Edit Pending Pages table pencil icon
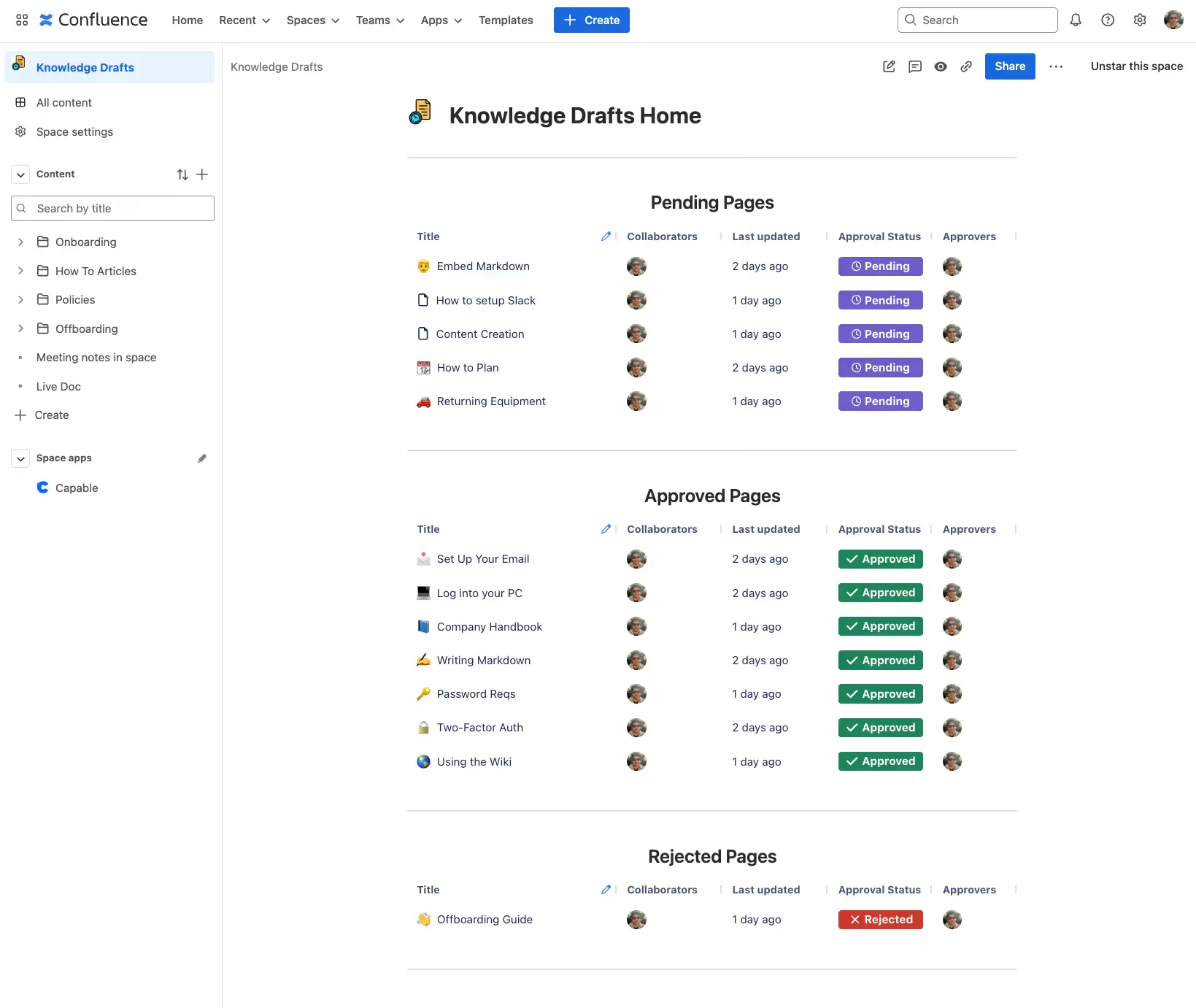 [x=606, y=236]
